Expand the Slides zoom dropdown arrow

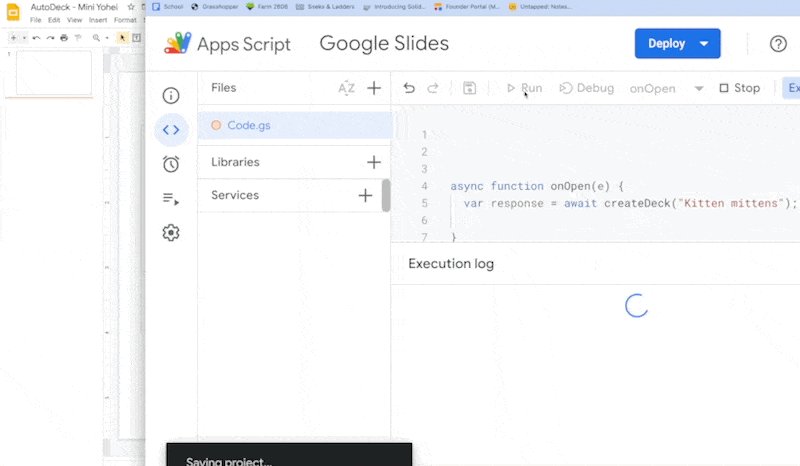point(107,37)
